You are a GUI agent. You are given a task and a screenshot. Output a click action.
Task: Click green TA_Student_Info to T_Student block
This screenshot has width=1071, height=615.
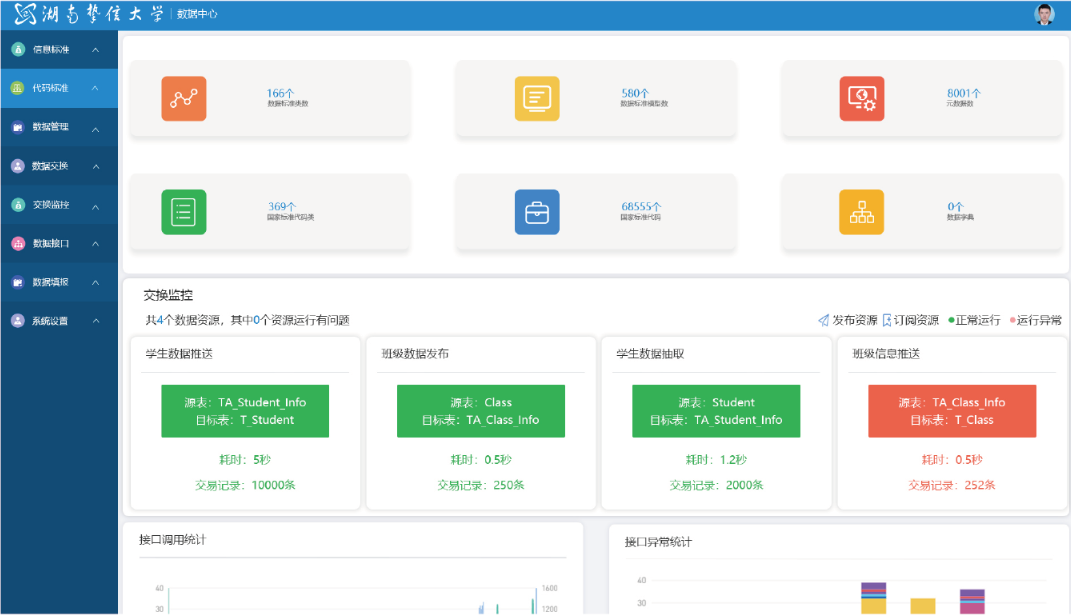point(245,411)
